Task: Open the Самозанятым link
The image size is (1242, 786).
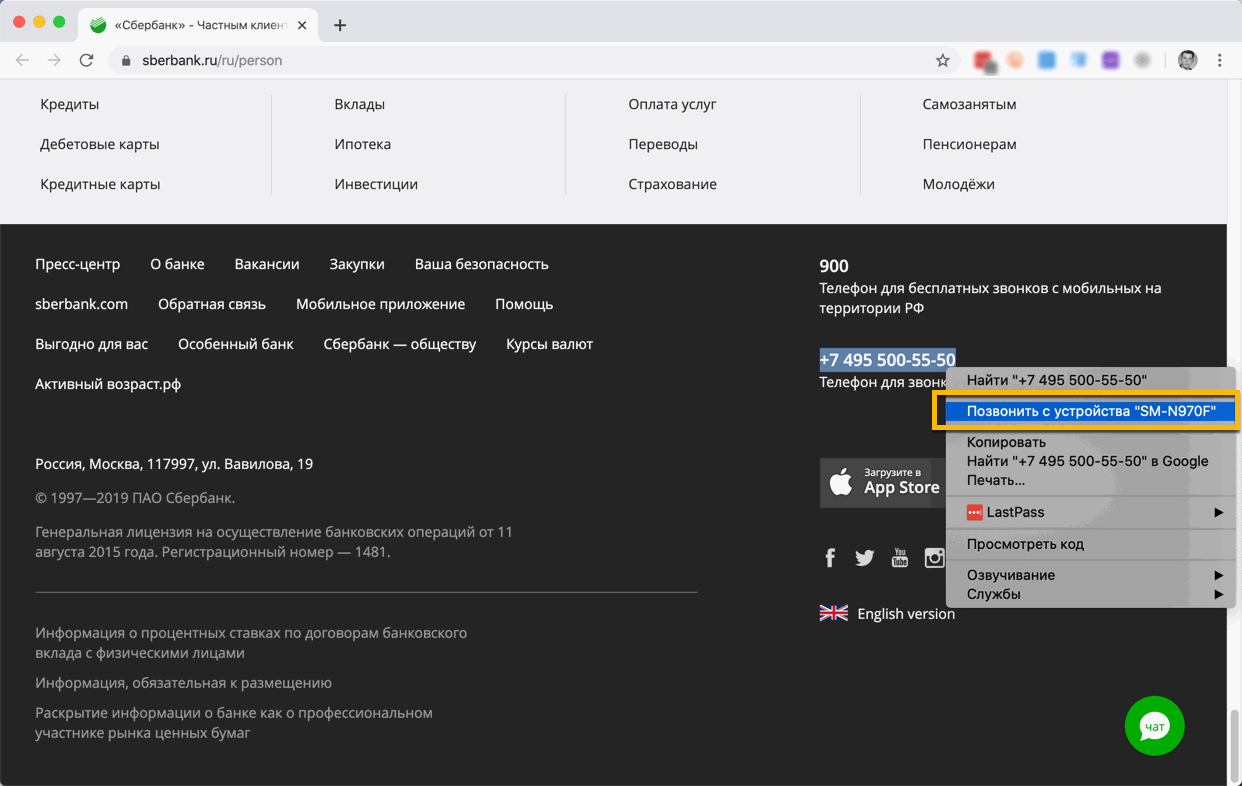Action: coord(969,104)
